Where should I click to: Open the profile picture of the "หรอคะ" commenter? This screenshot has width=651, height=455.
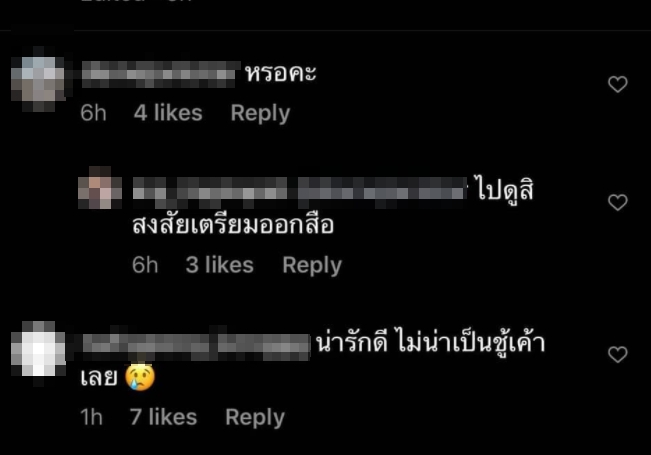point(38,79)
